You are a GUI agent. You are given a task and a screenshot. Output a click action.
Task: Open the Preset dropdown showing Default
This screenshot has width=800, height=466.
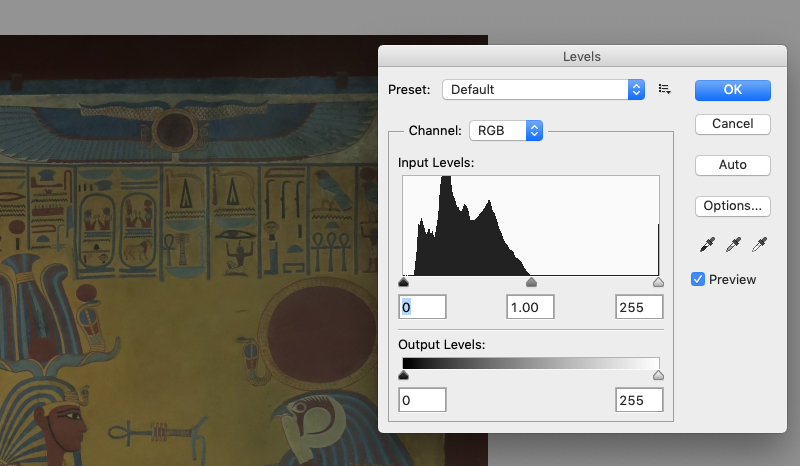click(543, 90)
